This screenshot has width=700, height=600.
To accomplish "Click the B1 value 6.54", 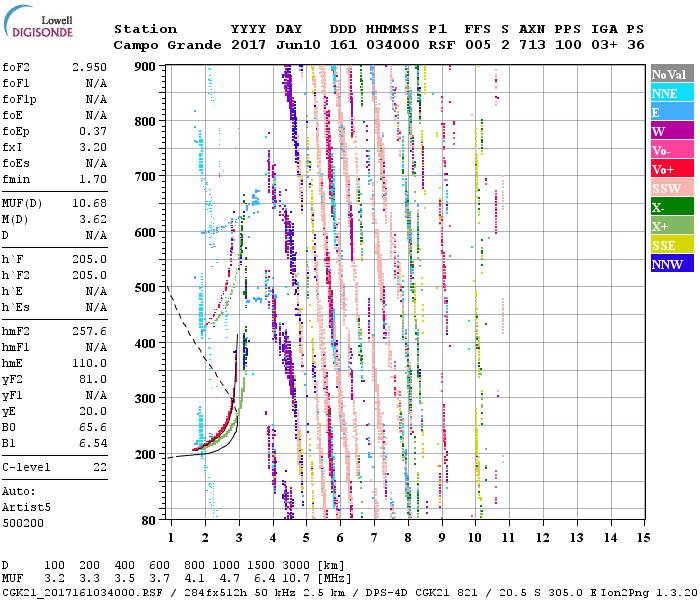I will click(93, 443).
